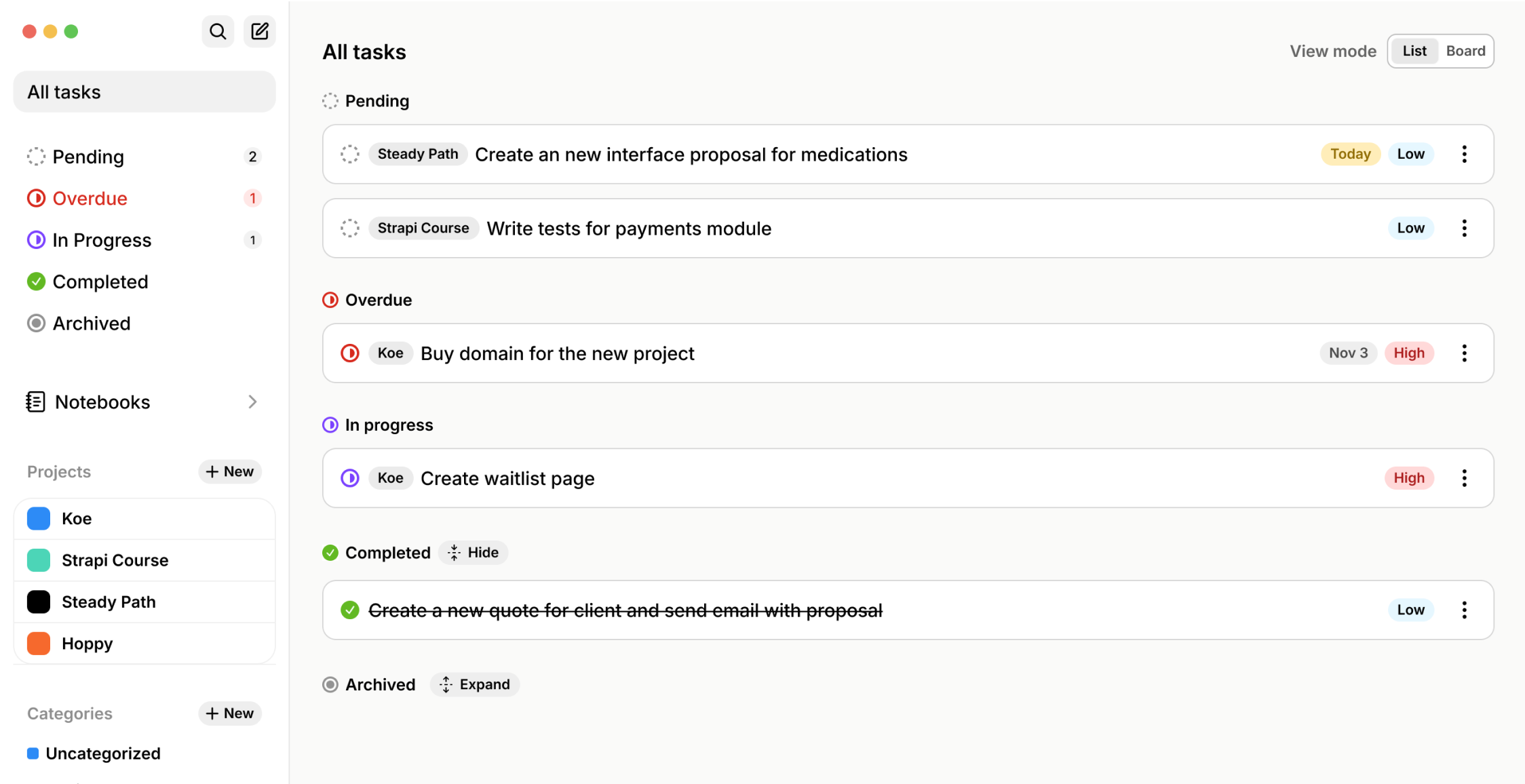Click the Notebooks icon in sidebar

(x=35, y=402)
